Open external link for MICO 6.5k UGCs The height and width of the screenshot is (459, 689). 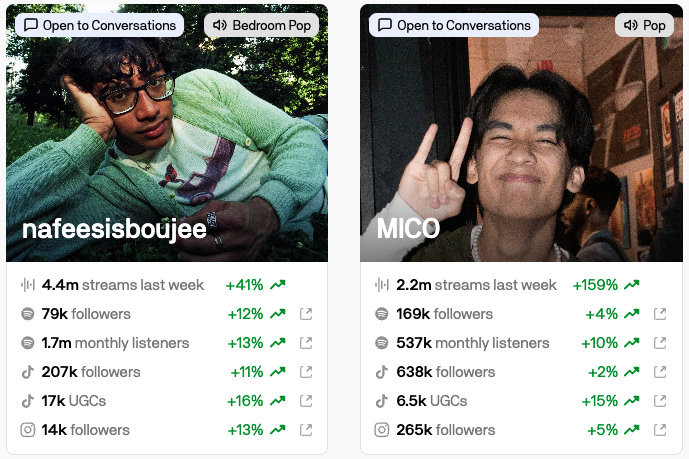coord(660,401)
